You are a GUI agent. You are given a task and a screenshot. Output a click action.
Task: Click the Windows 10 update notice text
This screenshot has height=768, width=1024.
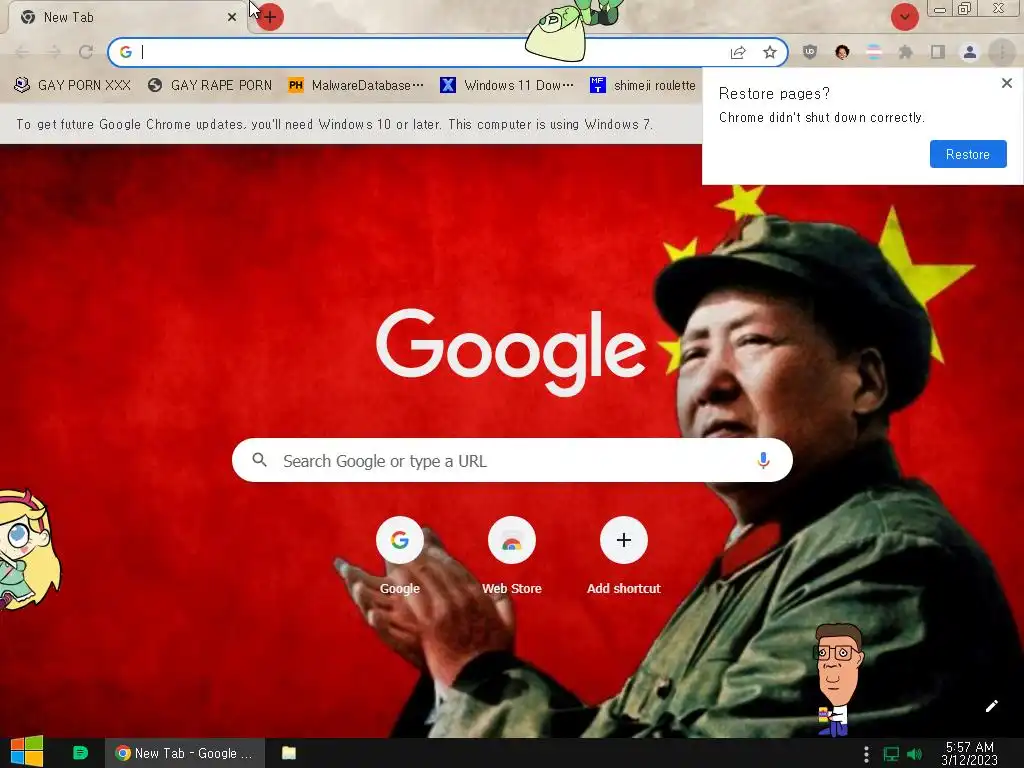pos(334,124)
